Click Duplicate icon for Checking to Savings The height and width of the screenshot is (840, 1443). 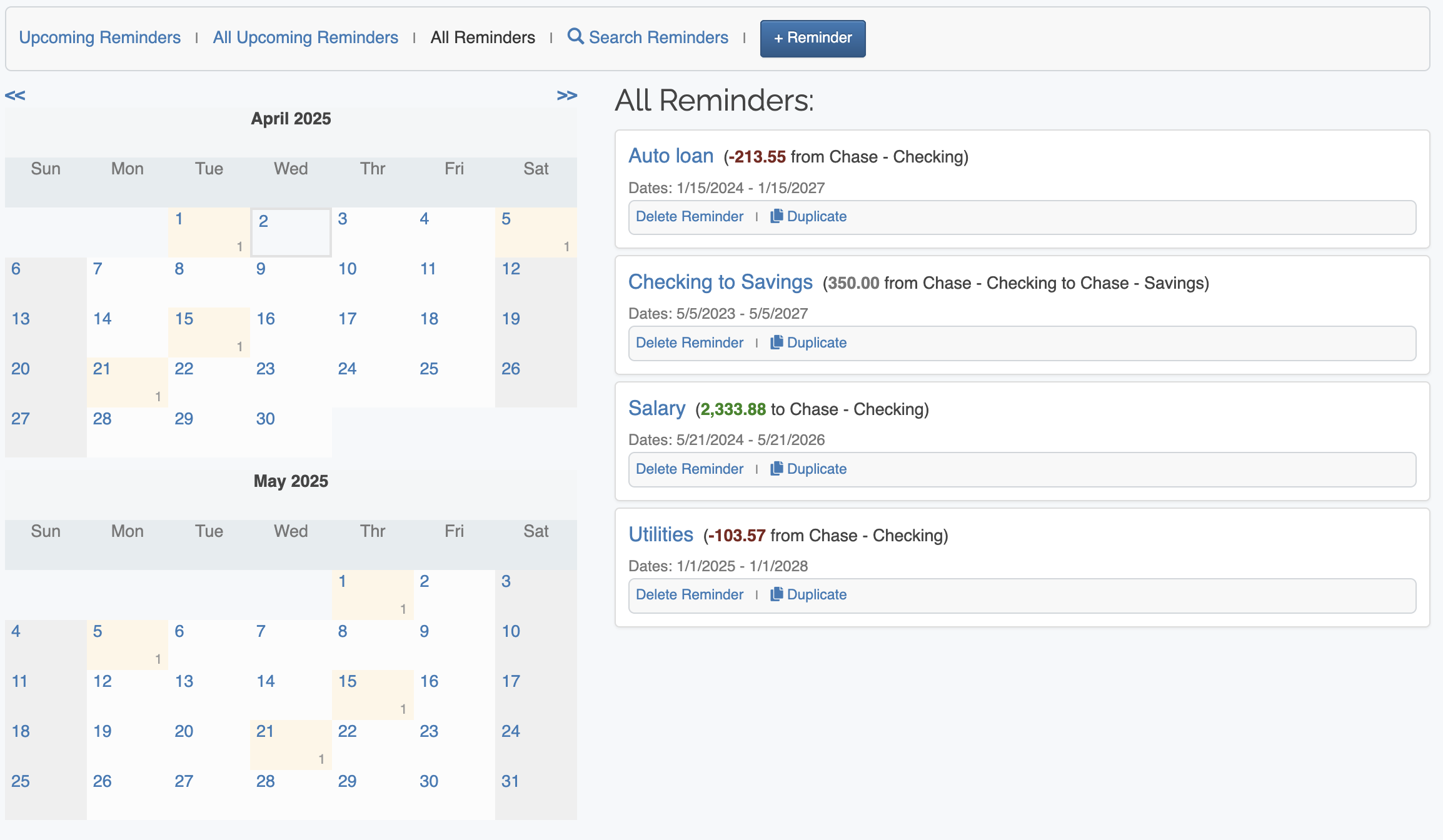(777, 342)
